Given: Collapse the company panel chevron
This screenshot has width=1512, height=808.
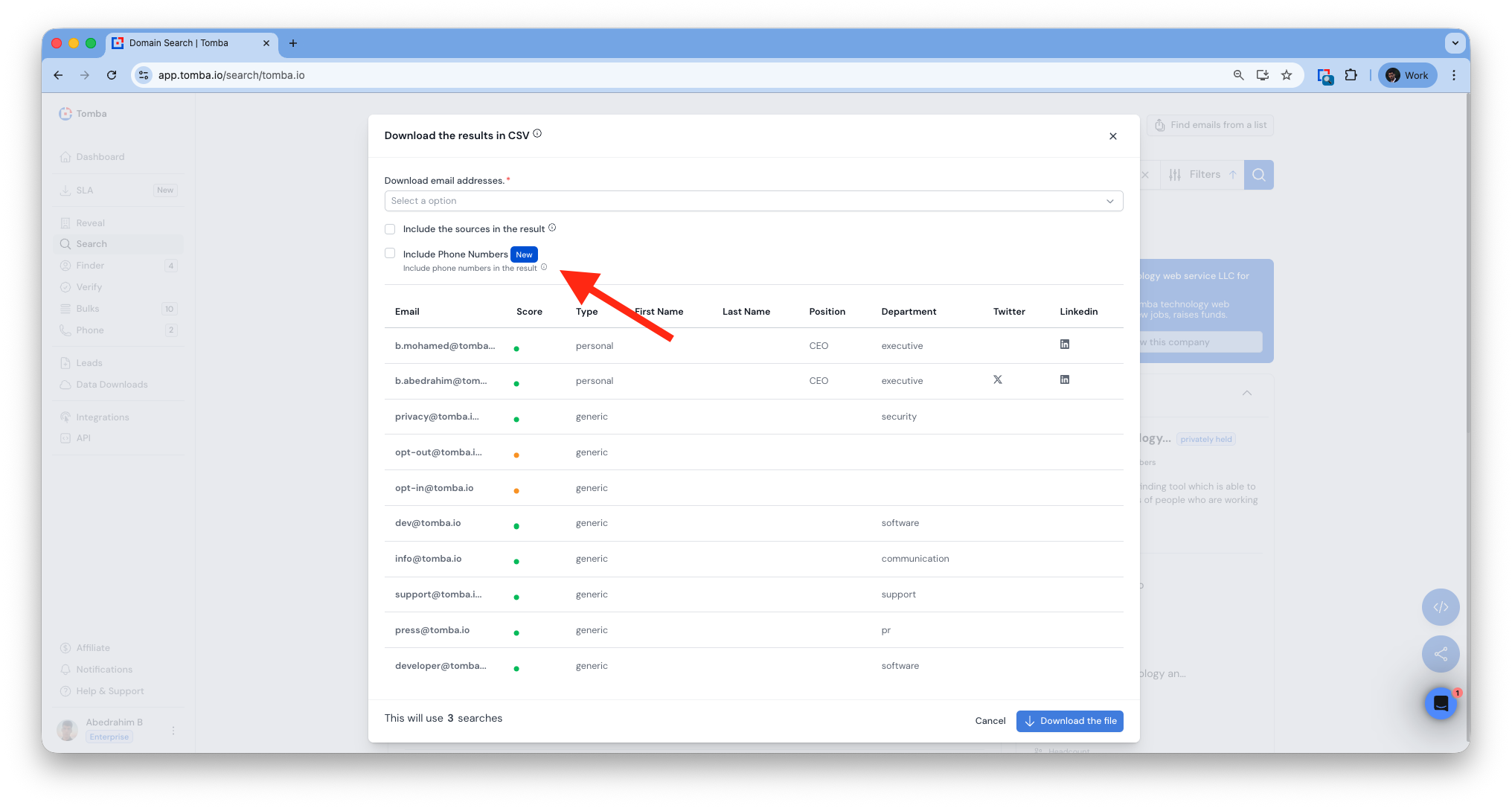Looking at the screenshot, I should pos(1247,393).
